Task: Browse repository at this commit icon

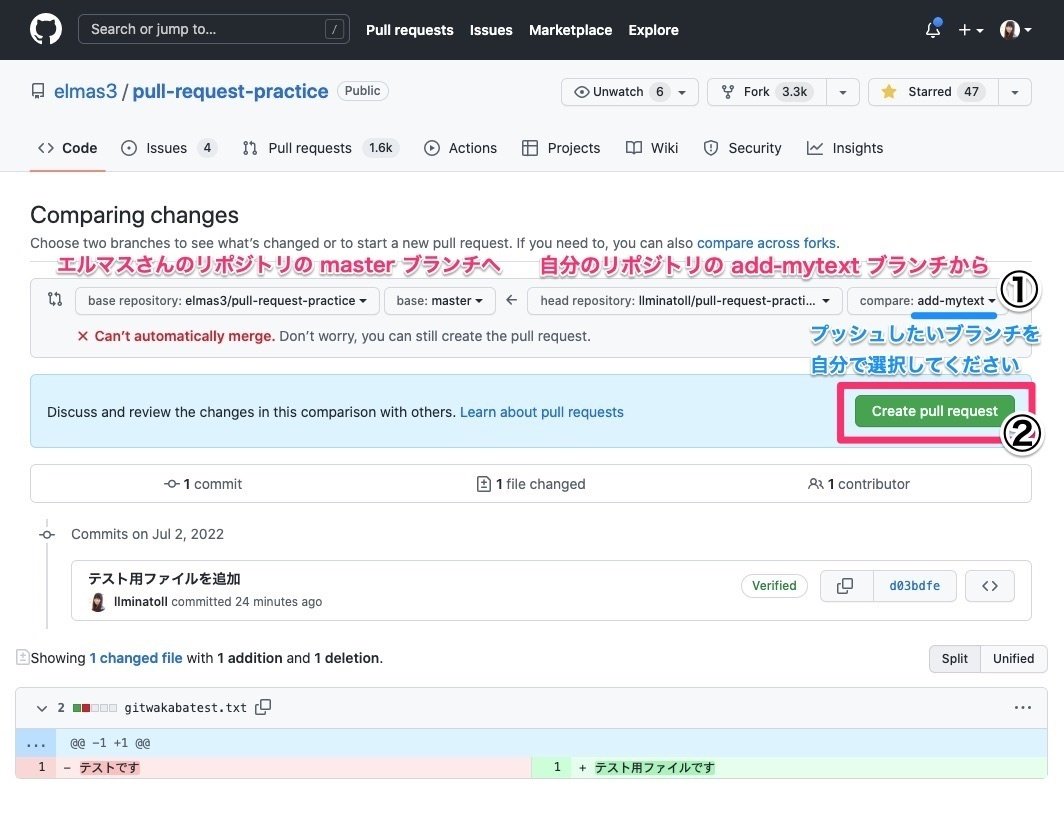Action: (989, 586)
